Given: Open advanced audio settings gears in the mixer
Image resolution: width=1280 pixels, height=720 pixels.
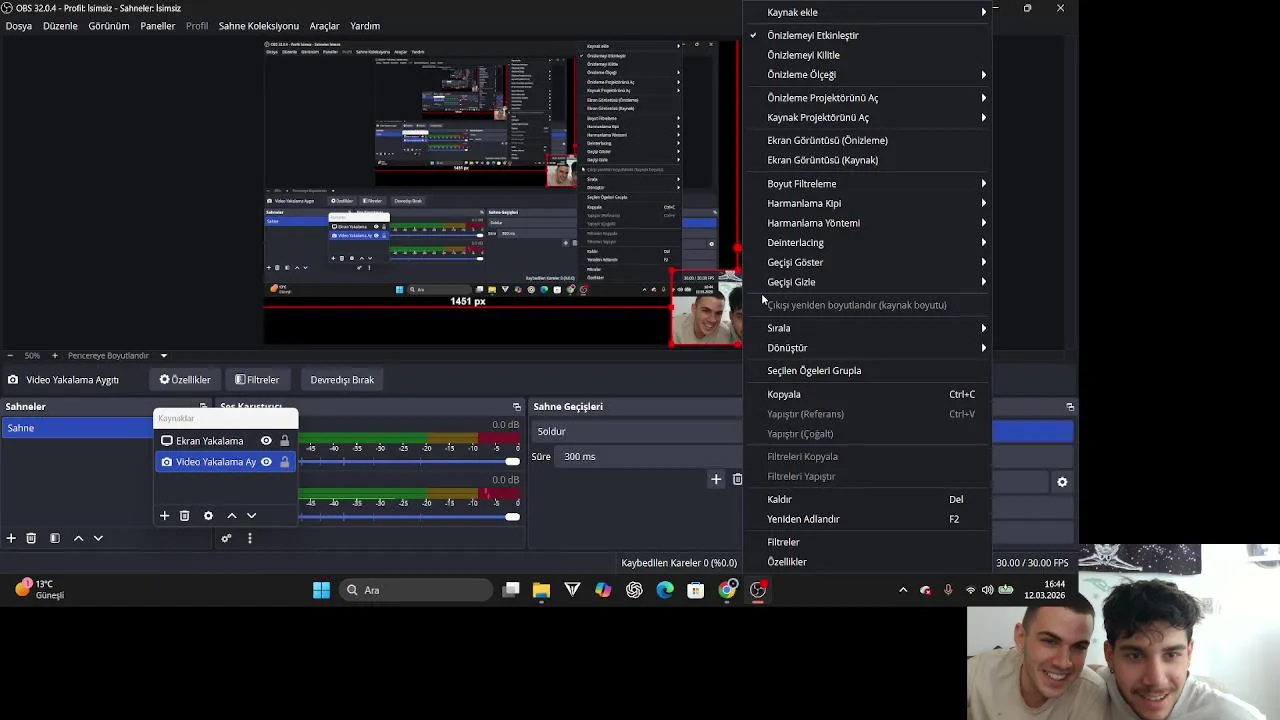Looking at the screenshot, I should [226, 538].
